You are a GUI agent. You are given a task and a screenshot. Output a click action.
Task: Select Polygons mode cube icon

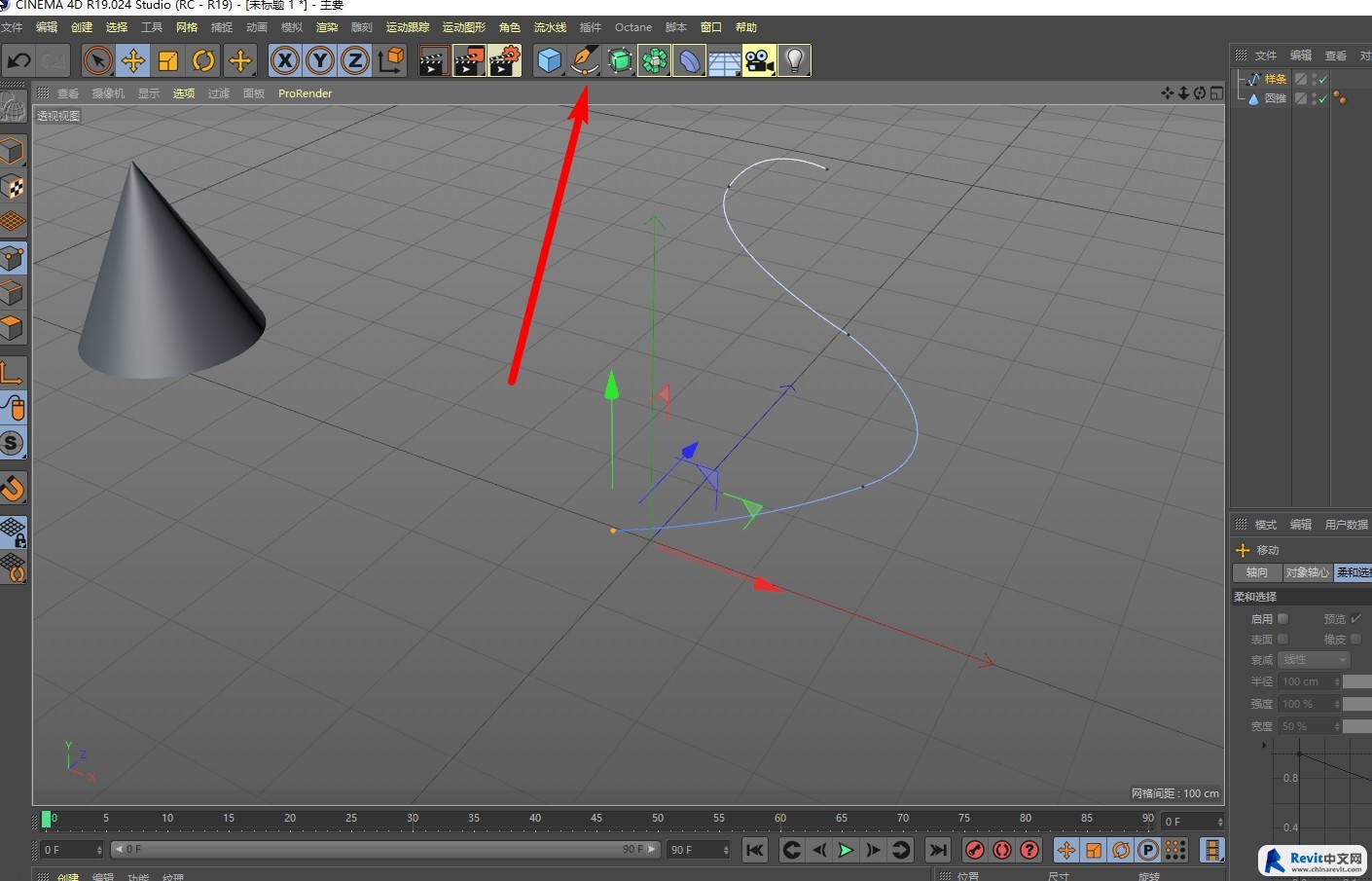point(13,328)
